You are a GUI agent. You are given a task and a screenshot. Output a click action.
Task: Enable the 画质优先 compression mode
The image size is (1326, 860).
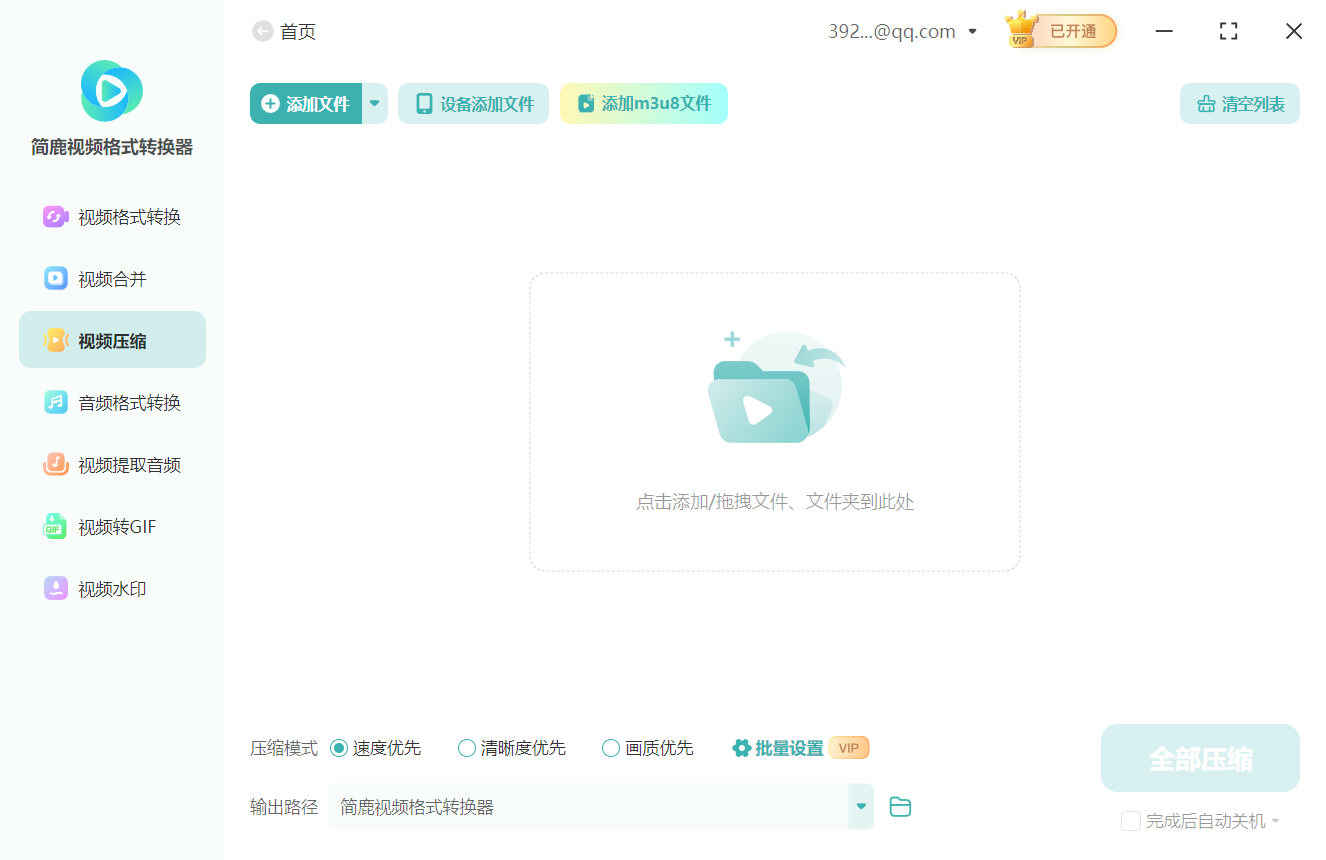coord(610,747)
